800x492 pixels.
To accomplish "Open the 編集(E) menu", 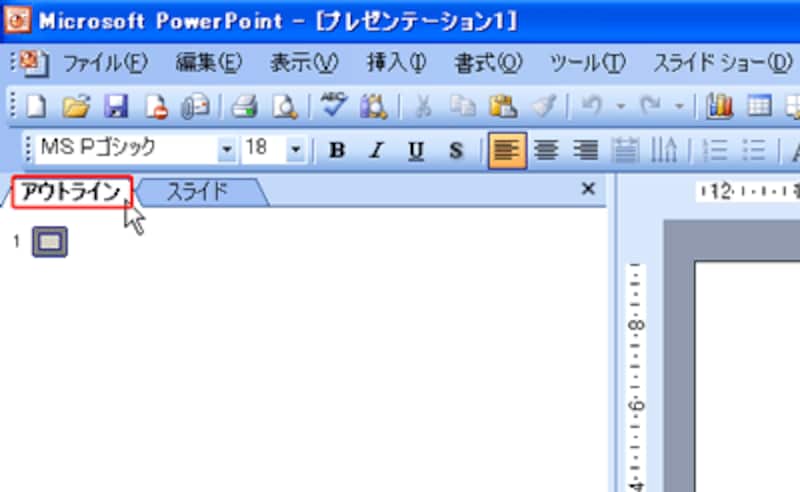I will click(208, 63).
